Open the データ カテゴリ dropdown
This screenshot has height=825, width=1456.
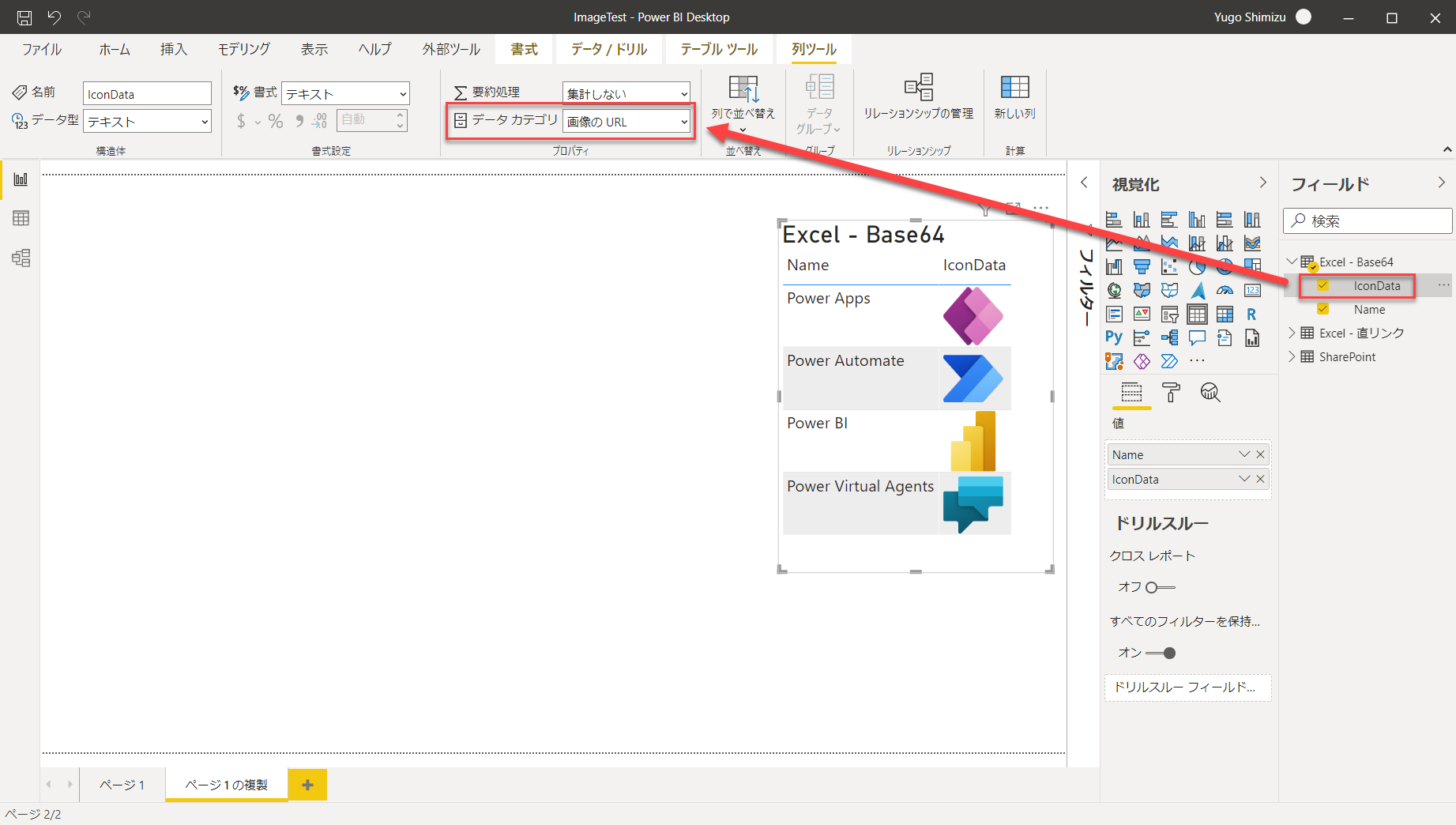(x=626, y=122)
